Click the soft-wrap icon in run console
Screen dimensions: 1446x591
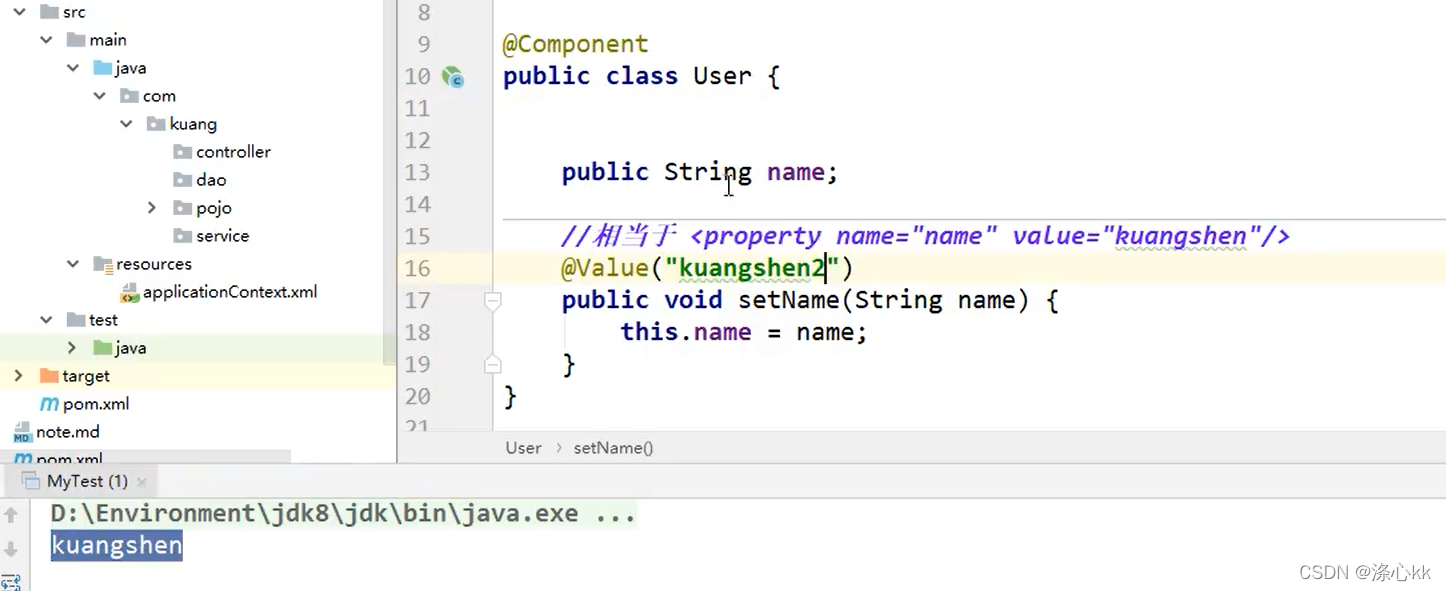click(11, 582)
